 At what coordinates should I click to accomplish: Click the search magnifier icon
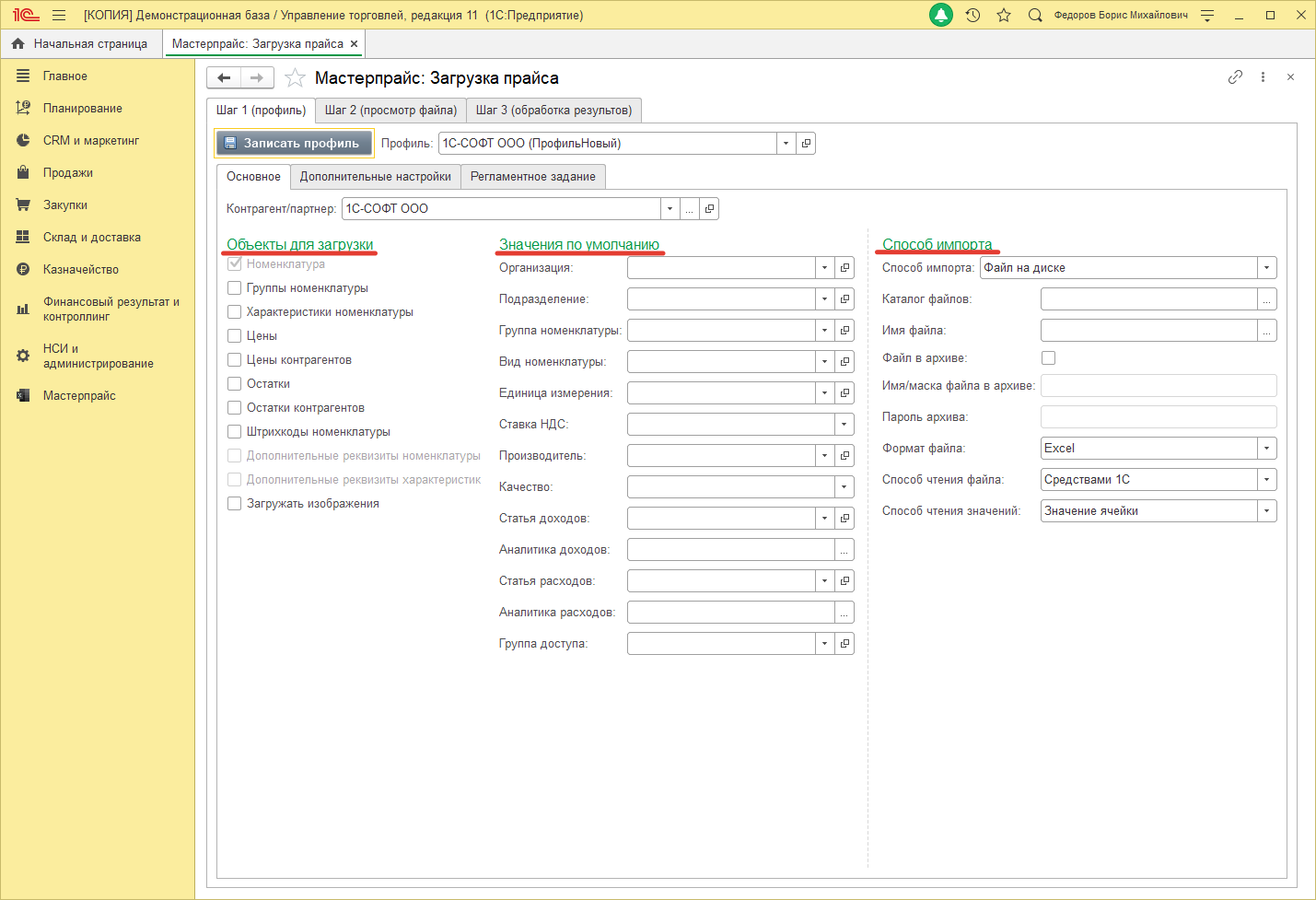click(x=1035, y=15)
